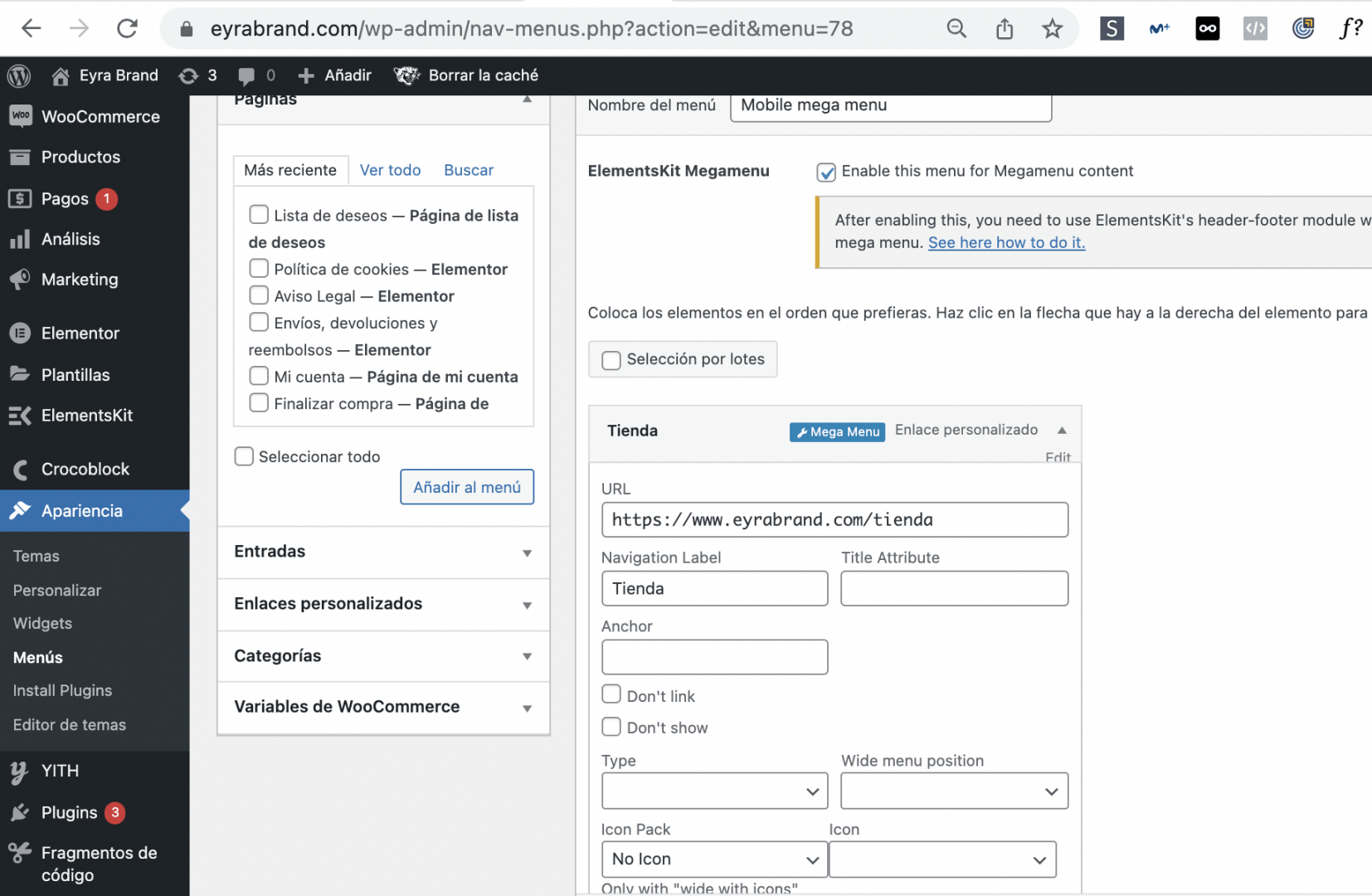This screenshot has height=896, width=1372.
Task: Click the Mega Menu button on Tienda
Action: pos(837,431)
